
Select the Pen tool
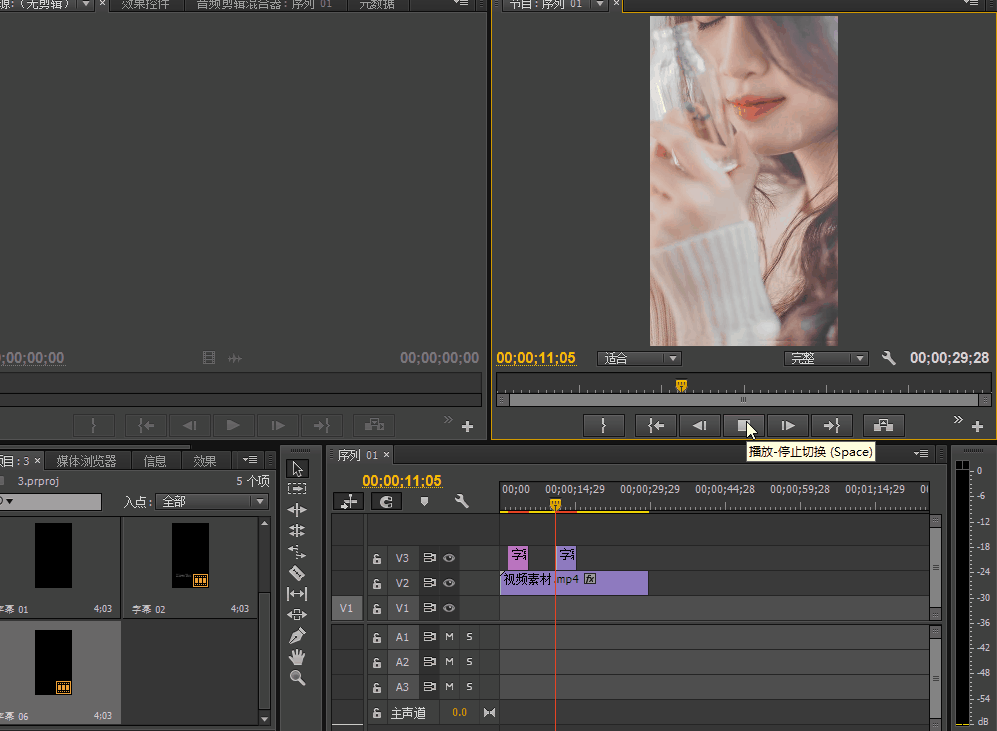tap(297, 636)
